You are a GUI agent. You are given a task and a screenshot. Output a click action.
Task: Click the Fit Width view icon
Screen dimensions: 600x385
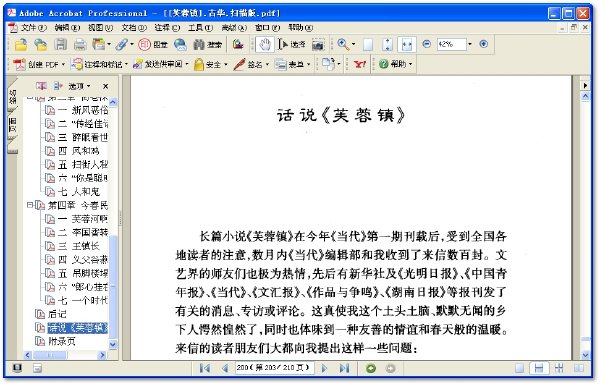coord(407,45)
